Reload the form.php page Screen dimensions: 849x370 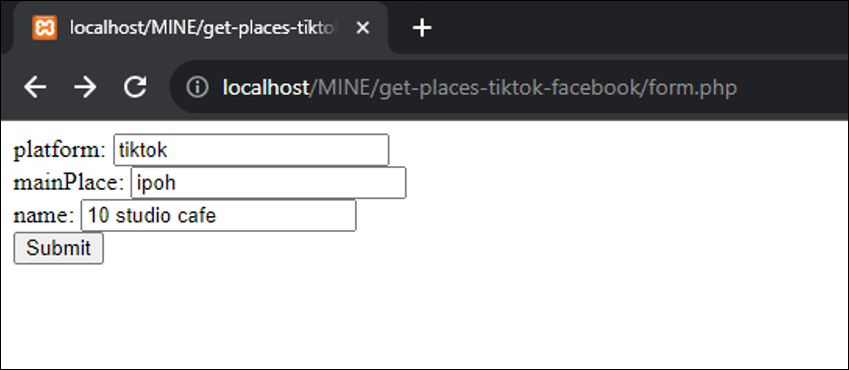click(135, 87)
